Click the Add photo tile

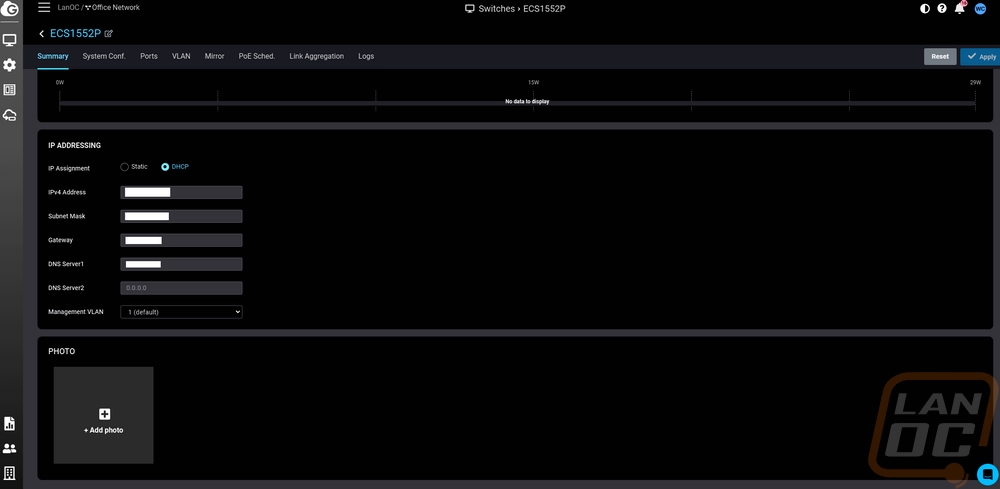click(104, 415)
